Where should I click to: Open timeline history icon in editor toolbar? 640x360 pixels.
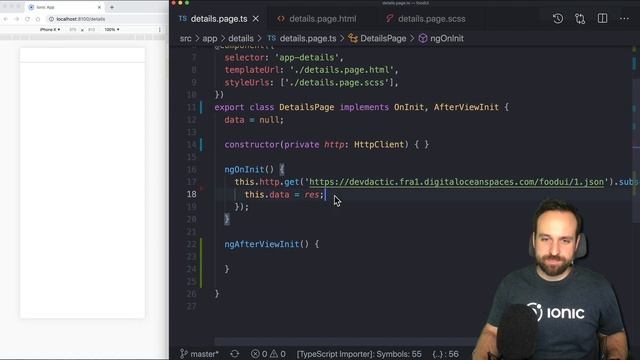[x=558, y=18]
